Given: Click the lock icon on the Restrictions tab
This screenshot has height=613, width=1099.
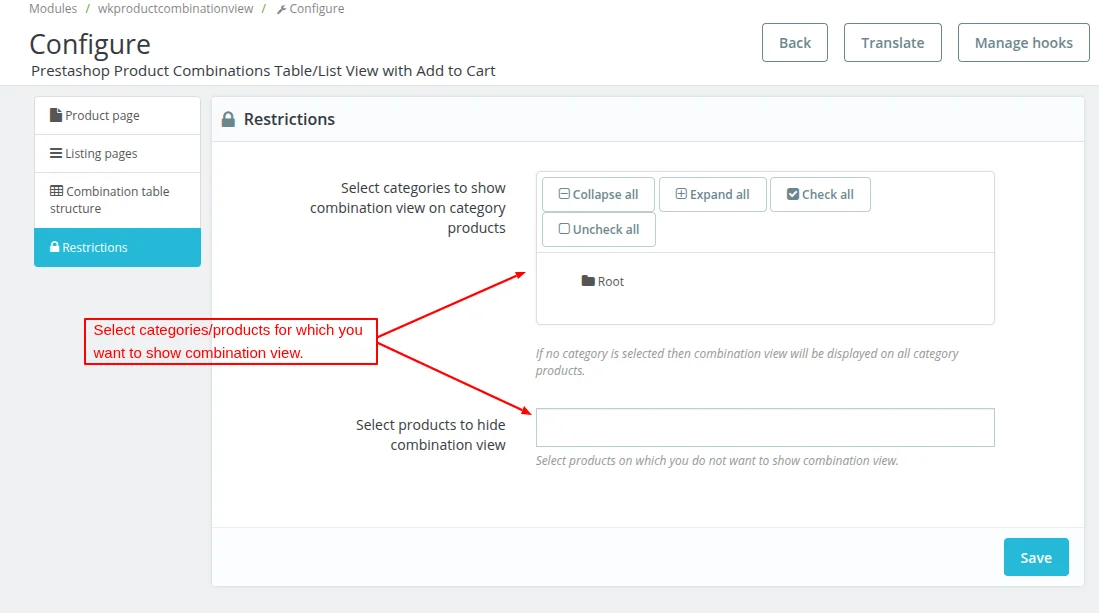Looking at the screenshot, I should (x=53, y=247).
